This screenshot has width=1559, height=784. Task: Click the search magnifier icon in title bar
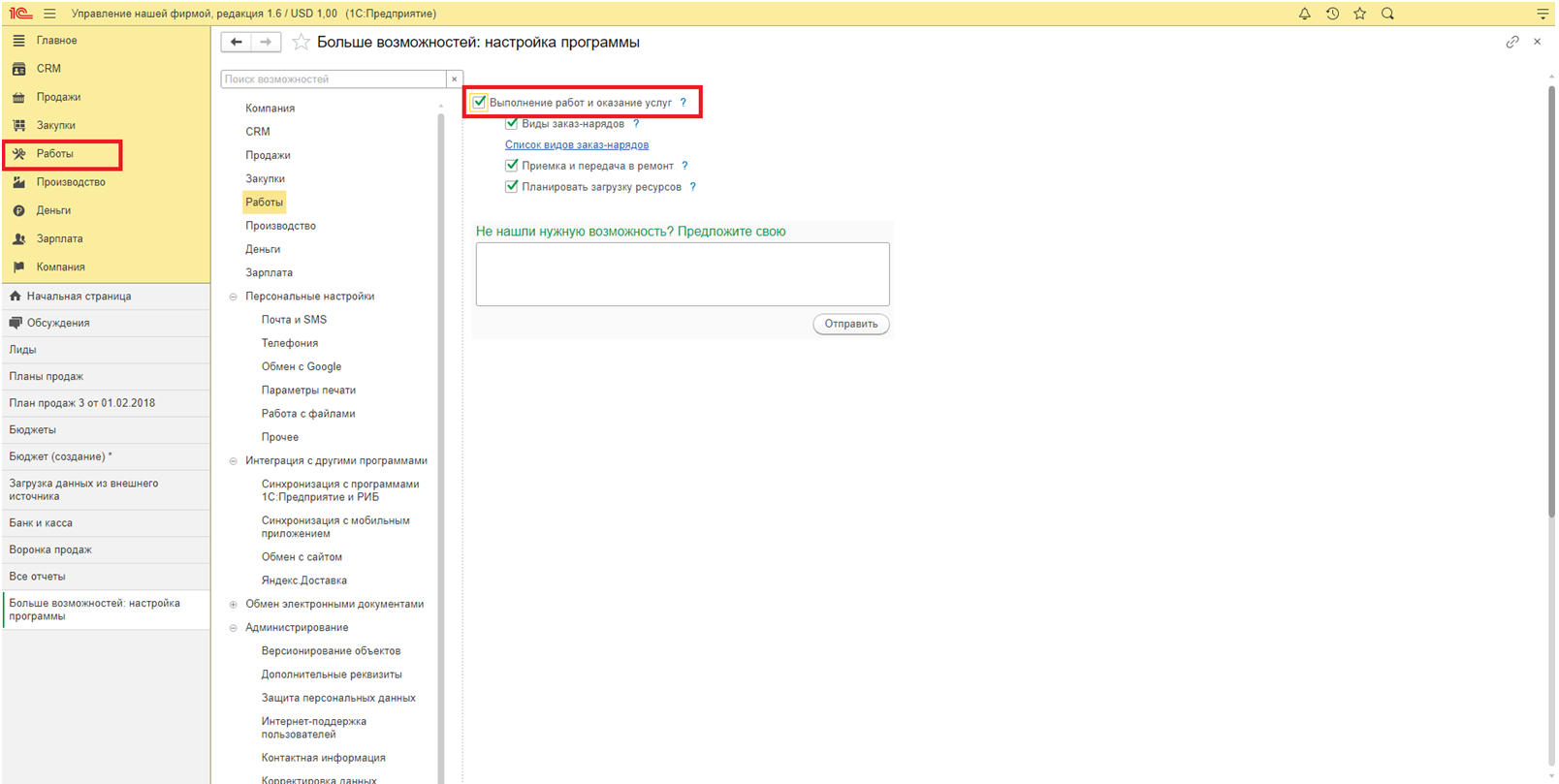click(x=1387, y=14)
